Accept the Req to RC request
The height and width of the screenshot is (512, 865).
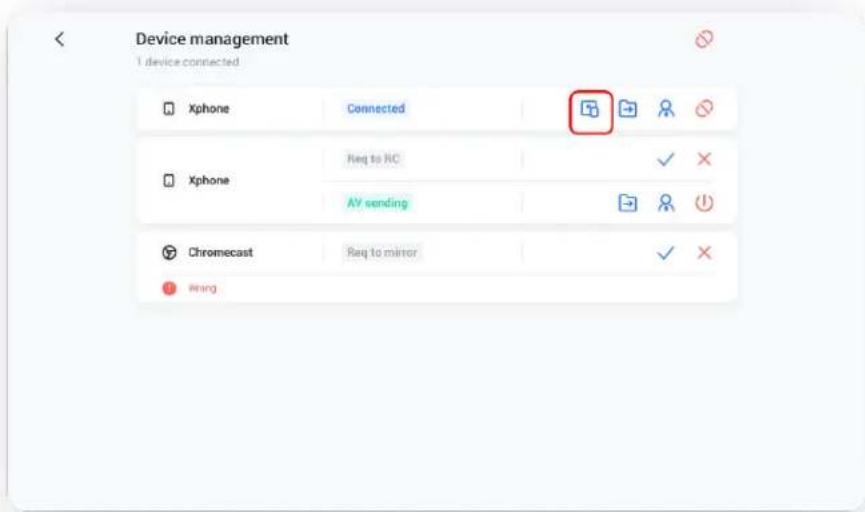point(666,159)
